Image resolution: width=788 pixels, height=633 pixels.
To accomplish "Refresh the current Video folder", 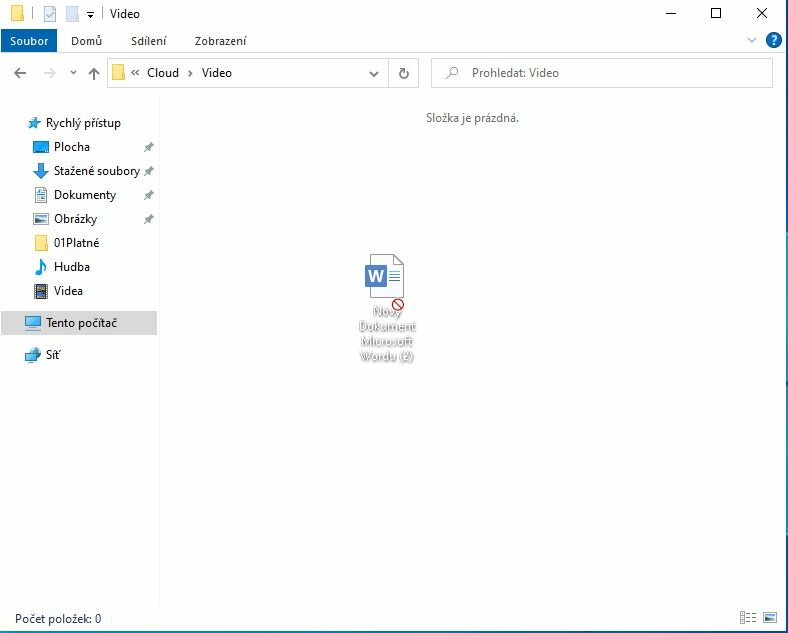I will point(403,73).
